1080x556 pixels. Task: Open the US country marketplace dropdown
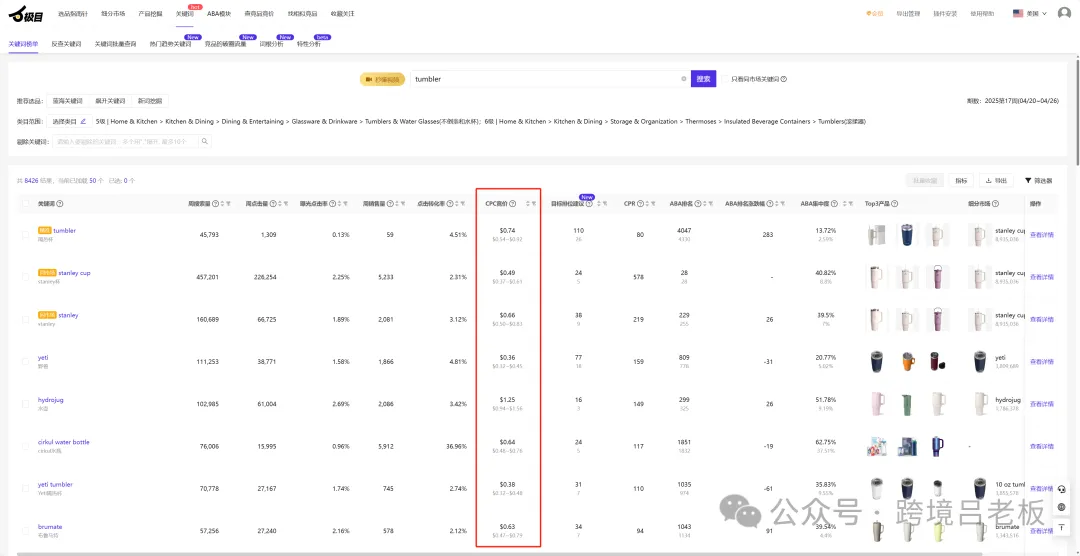[1030, 13]
